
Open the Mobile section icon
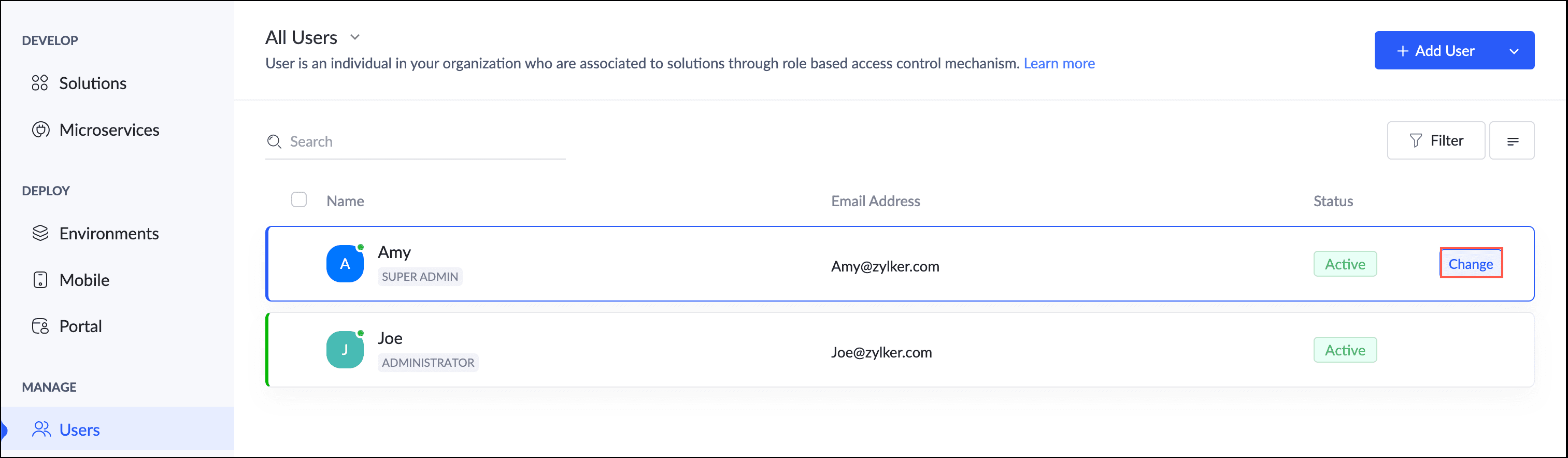tap(40, 280)
